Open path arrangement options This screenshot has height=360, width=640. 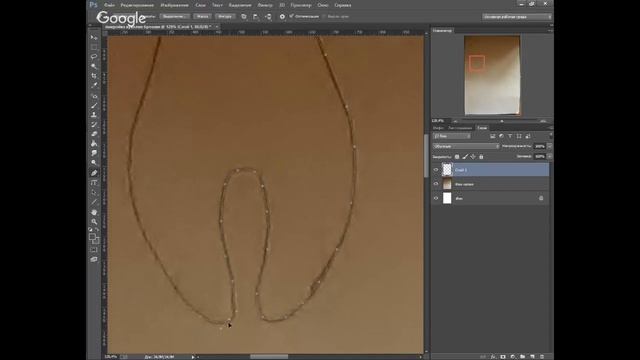point(268,17)
